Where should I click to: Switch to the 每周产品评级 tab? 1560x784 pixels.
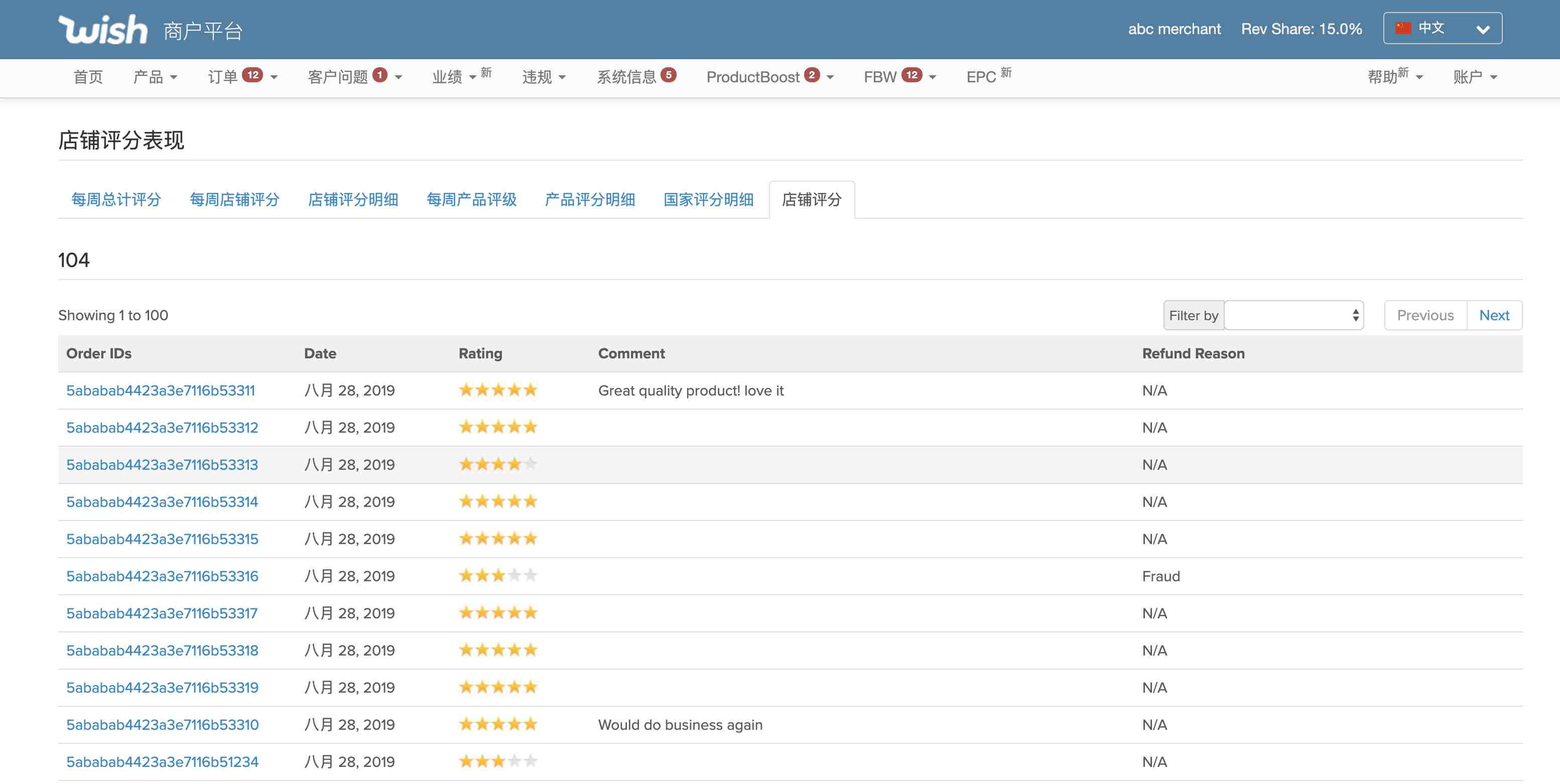click(x=472, y=199)
